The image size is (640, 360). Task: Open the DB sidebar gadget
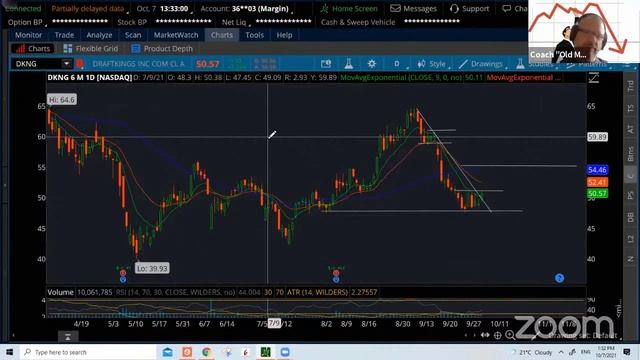click(x=631, y=217)
